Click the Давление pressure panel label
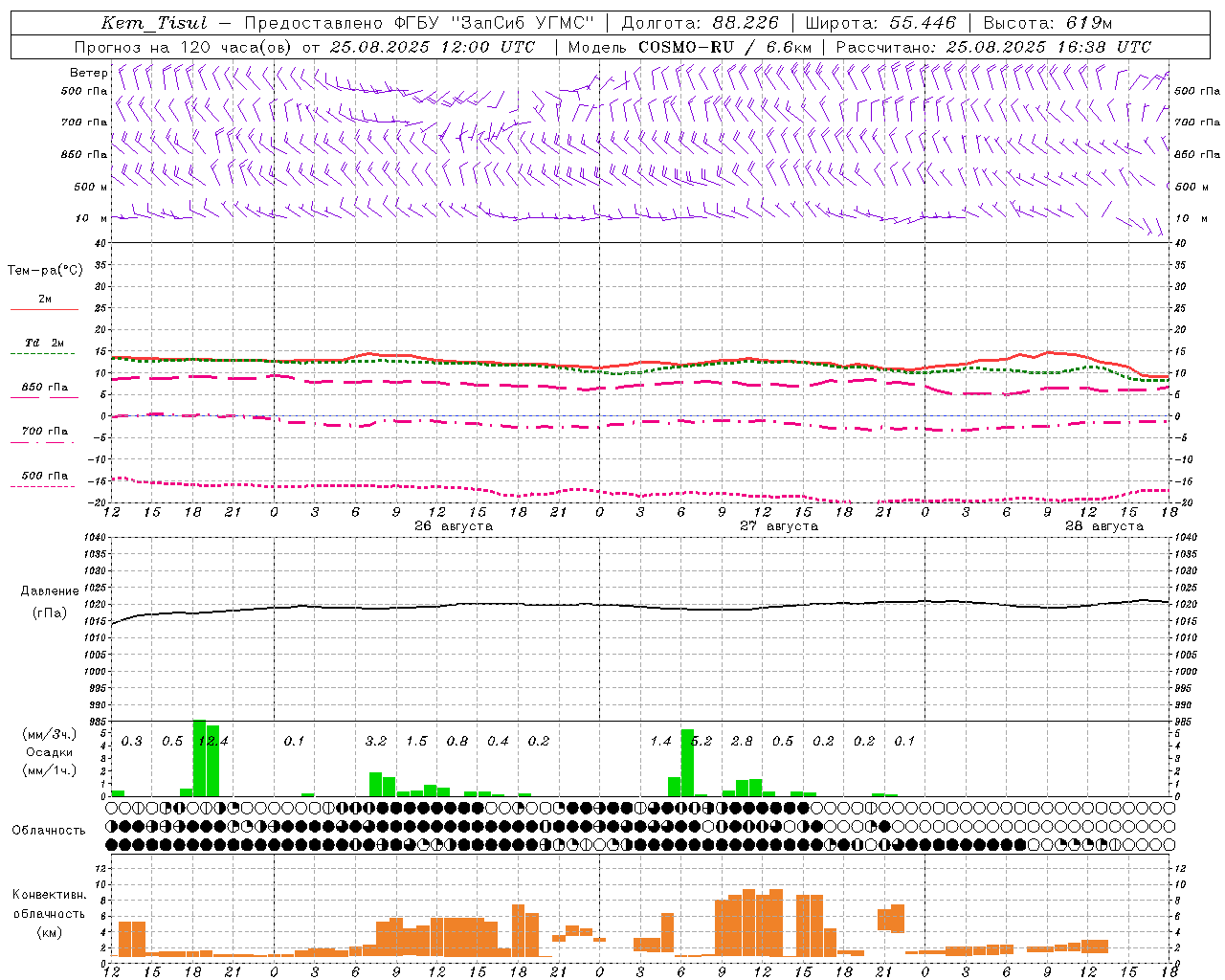Image resolution: width=1225 pixels, height=980 pixels. coord(50,591)
